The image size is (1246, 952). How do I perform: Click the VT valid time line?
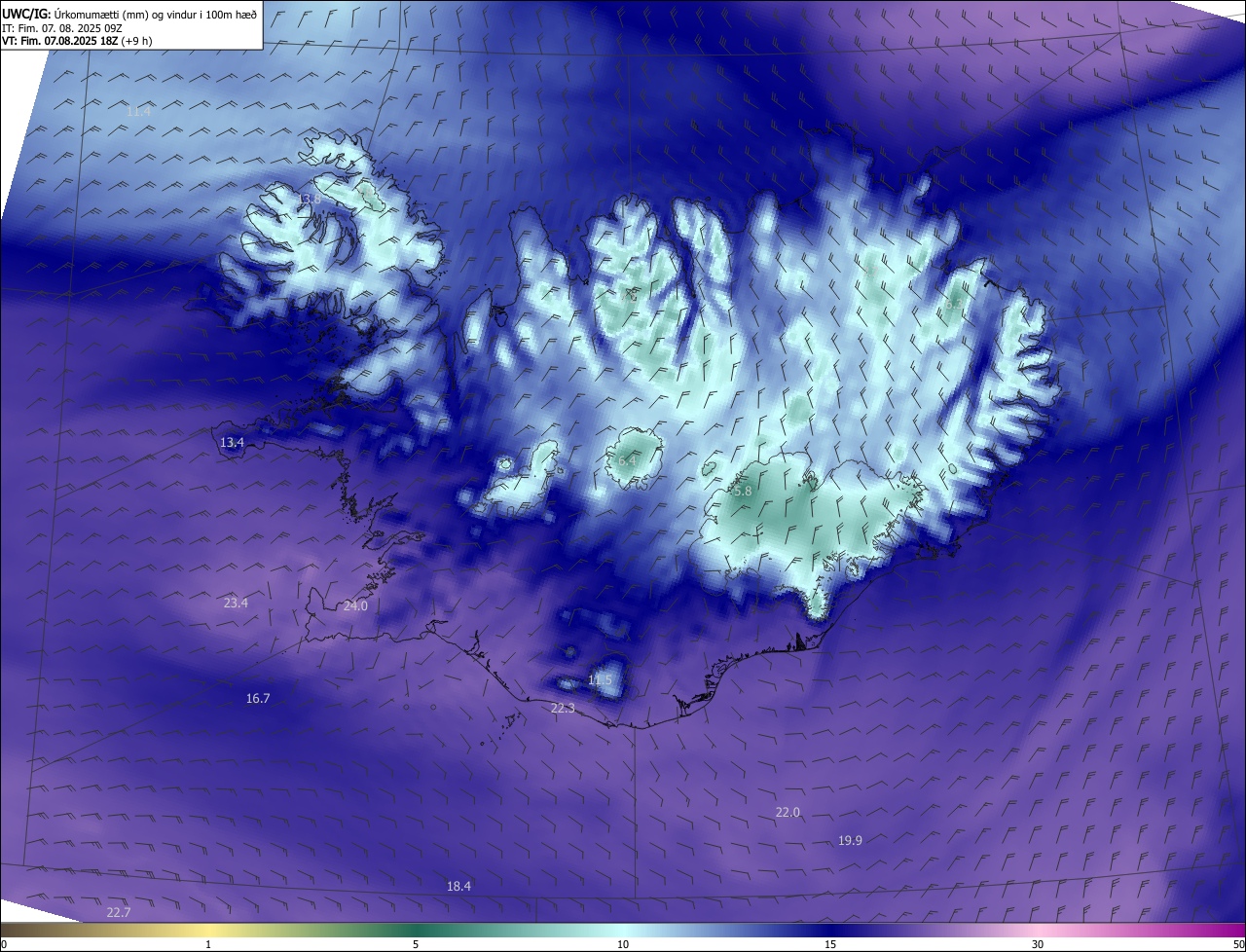[x=77, y=41]
